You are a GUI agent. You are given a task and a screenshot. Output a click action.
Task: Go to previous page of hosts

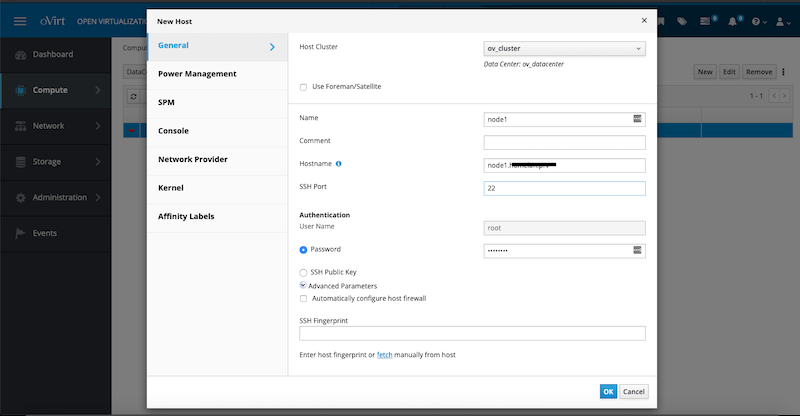coord(774,96)
